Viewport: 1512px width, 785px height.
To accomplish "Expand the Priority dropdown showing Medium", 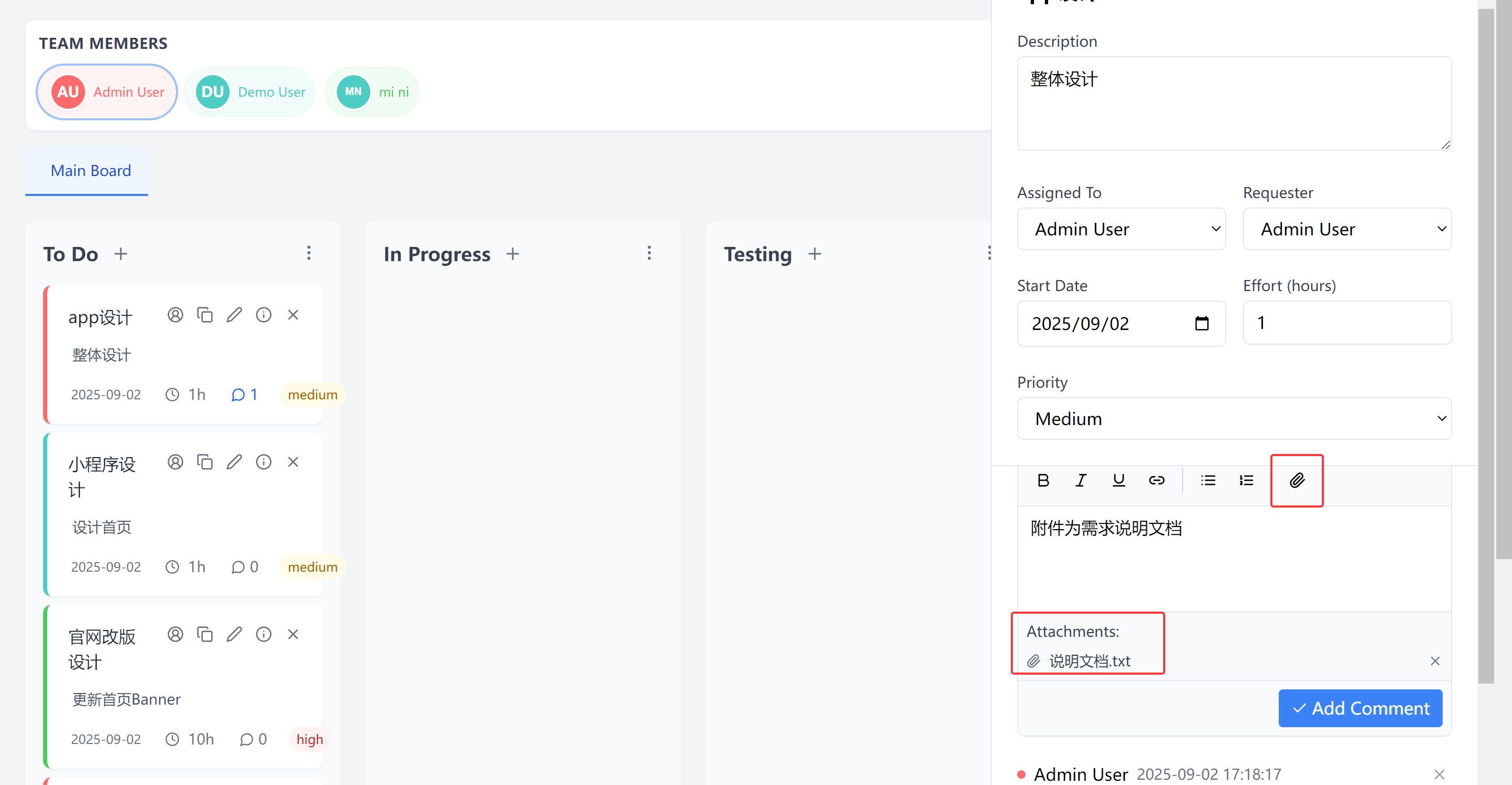I will point(1234,418).
